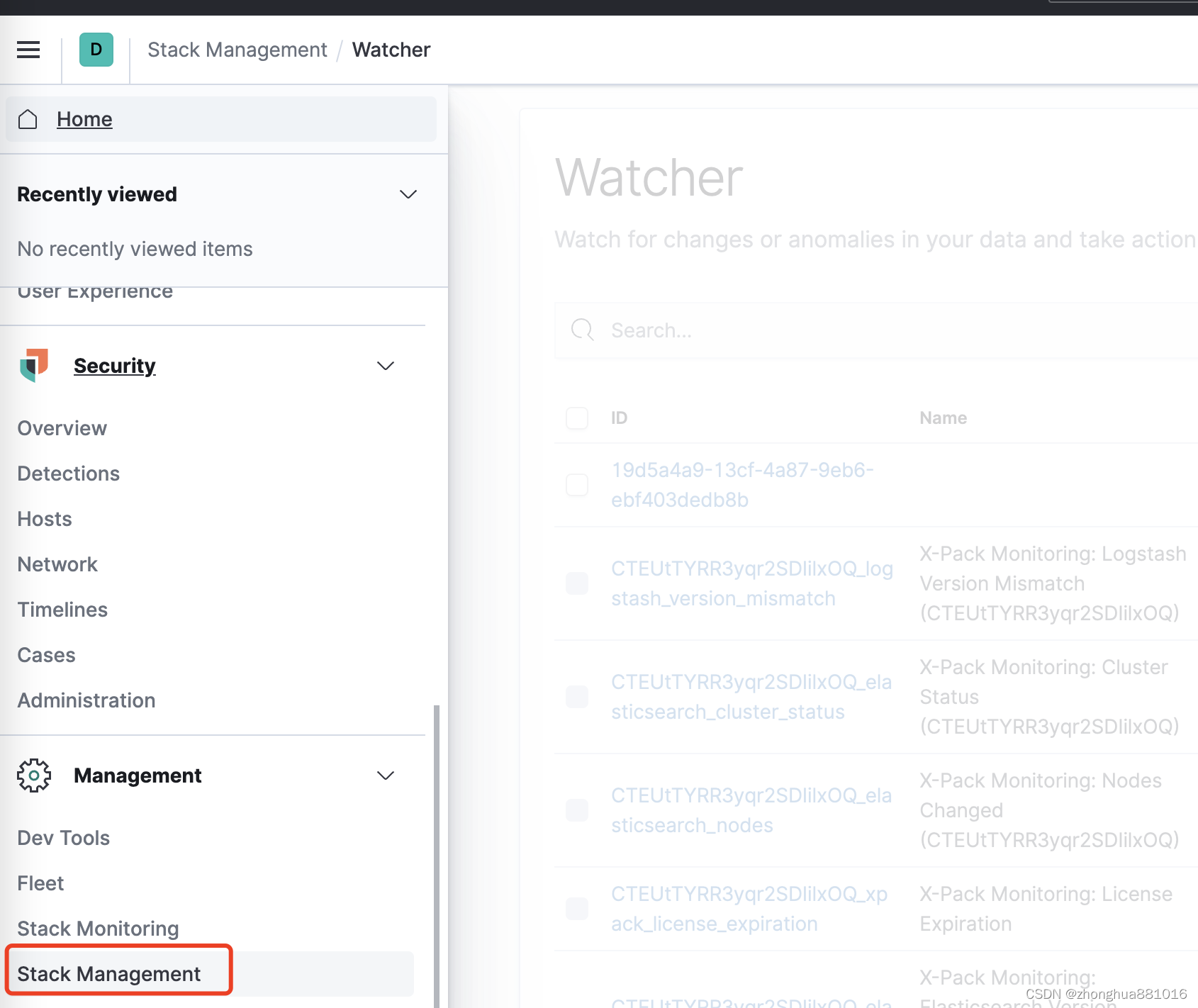Click the Watcher page title
The height and width of the screenshot is (1008, 1198).
click(649, 177)
